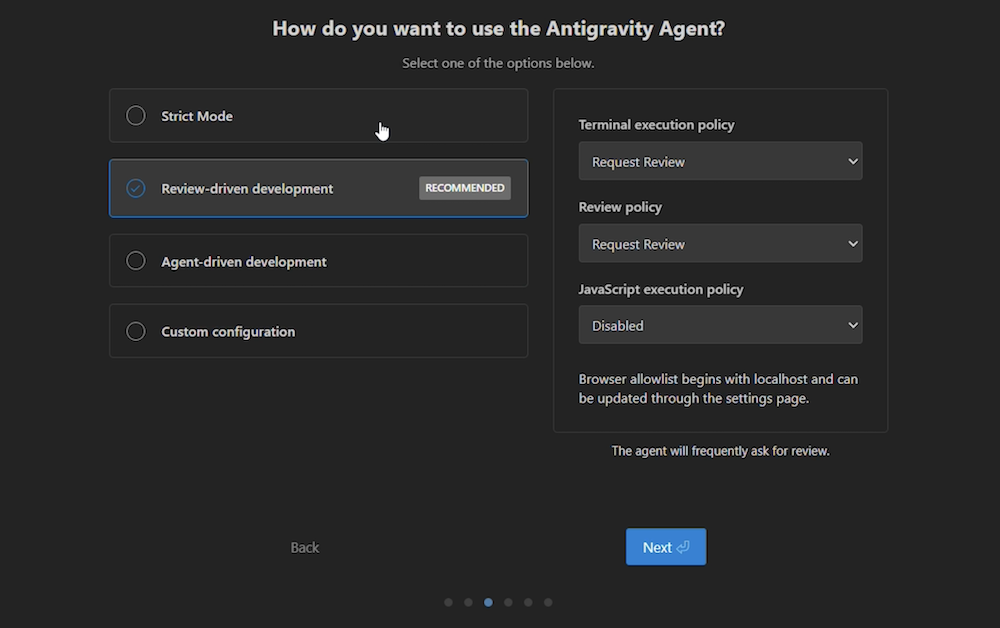The height and width of the screenshot is (628, 1000).
Task: Open the Review policy dropdown
Action: click(x=720, y=243)
